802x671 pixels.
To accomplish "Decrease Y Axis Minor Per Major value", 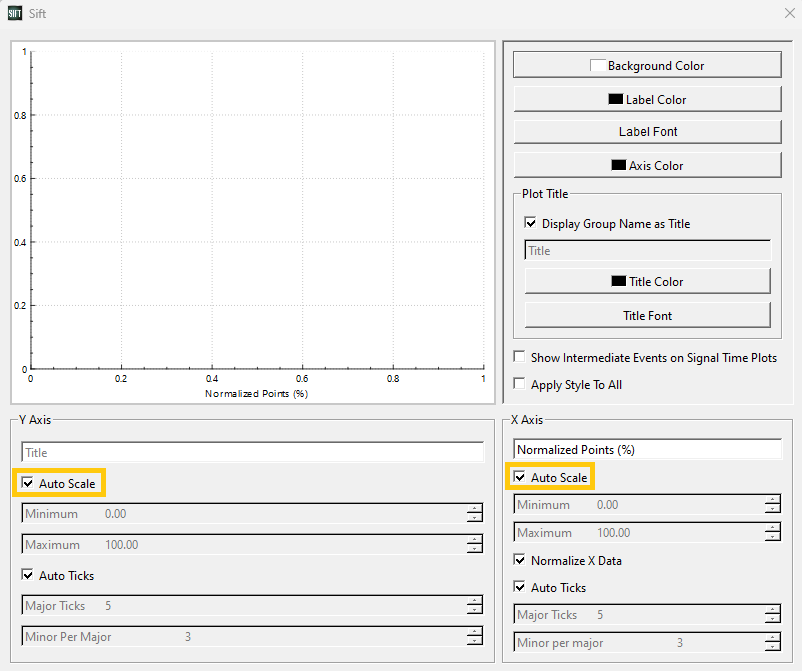I will pos(475,641).
